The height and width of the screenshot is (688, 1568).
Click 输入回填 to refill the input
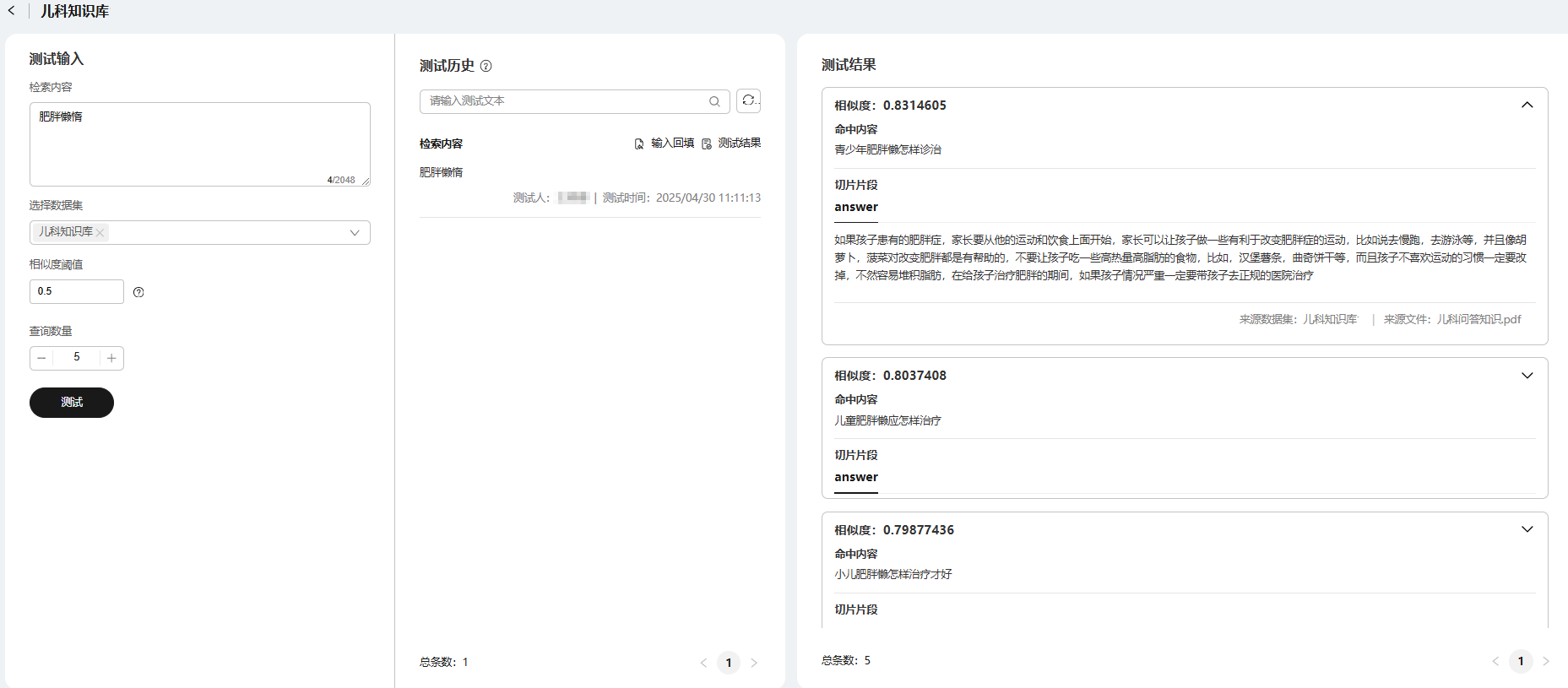[665, 144]
